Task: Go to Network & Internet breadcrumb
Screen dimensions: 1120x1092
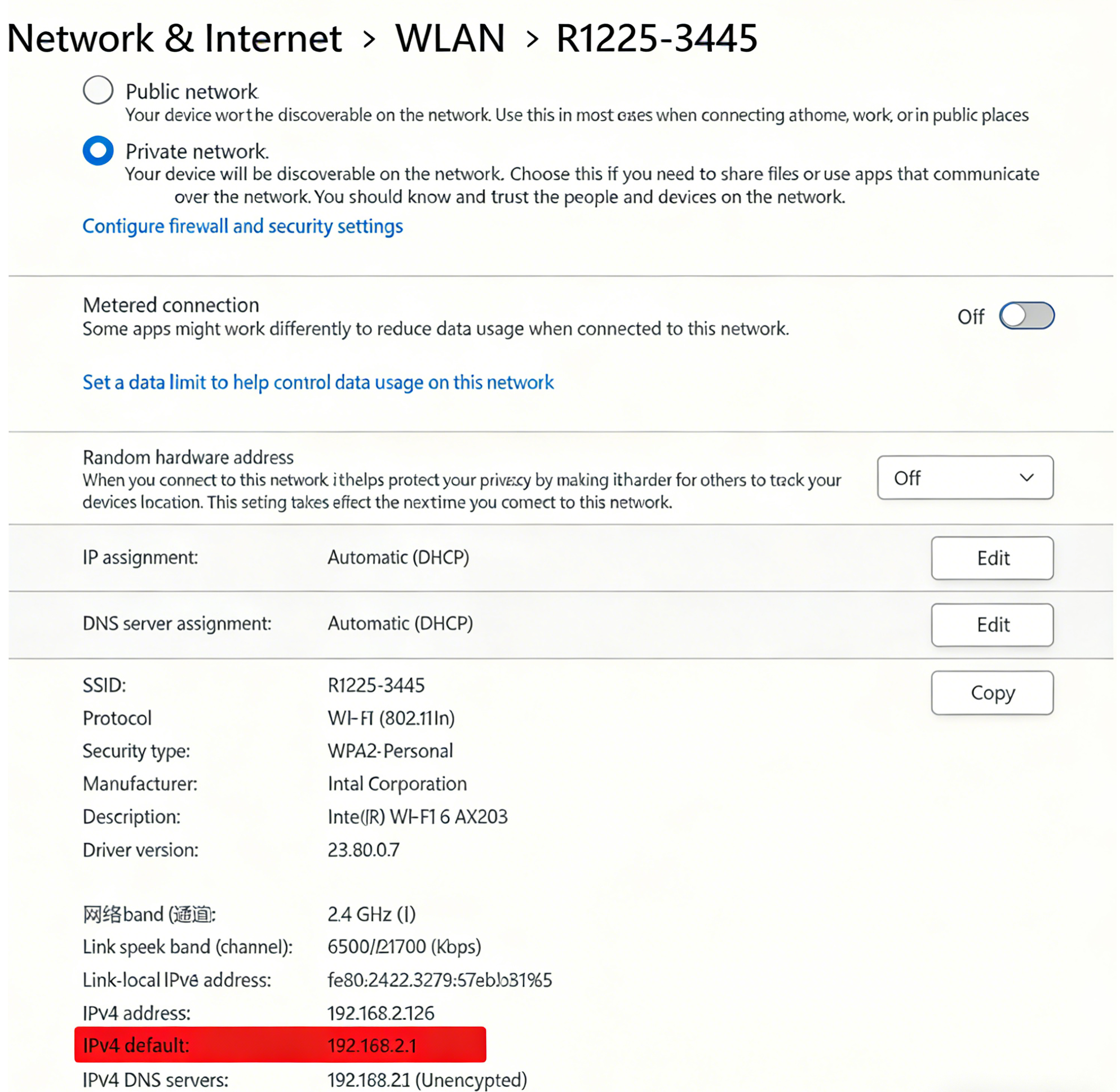Action: coord(174,38)
